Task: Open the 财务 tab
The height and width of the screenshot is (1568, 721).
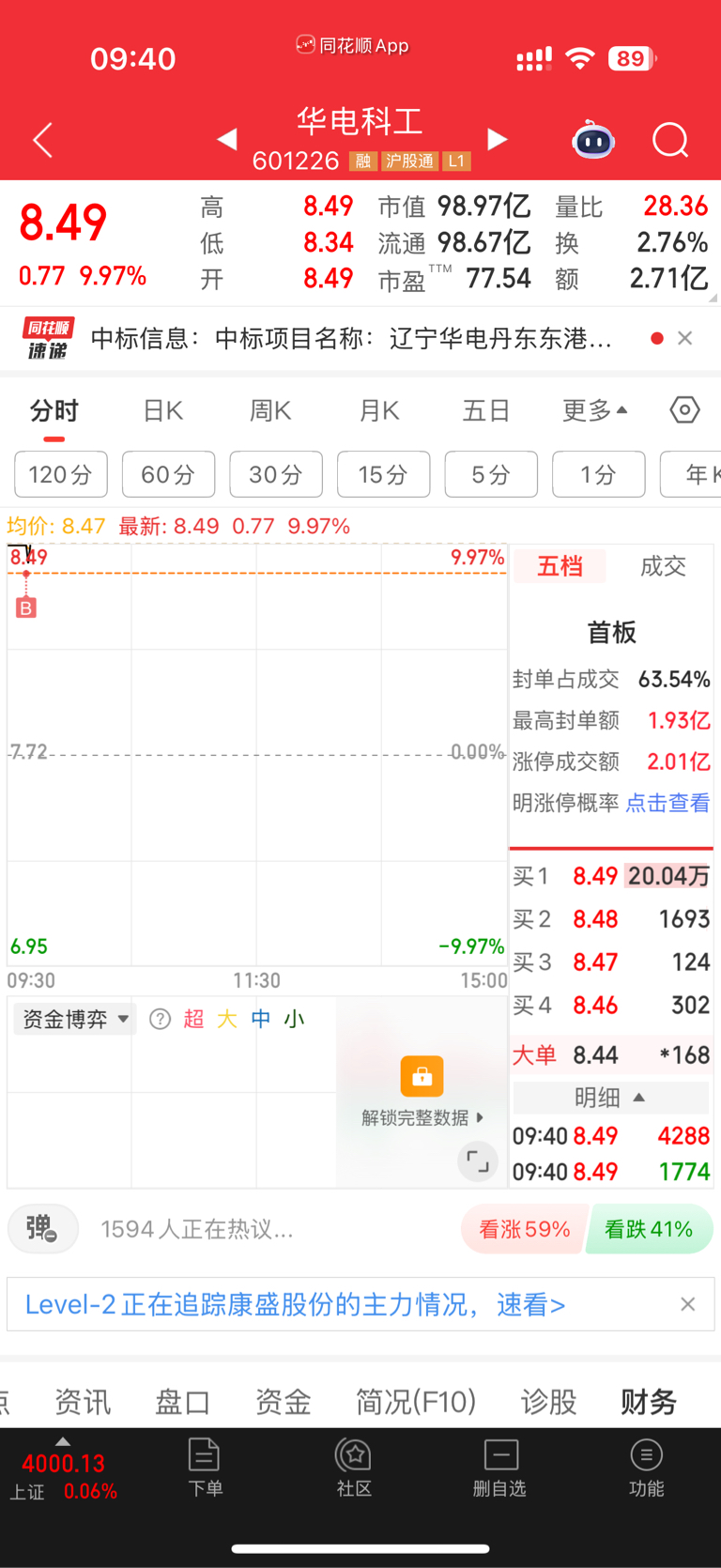Action: pyautogui.click(x=649, y=1402)
